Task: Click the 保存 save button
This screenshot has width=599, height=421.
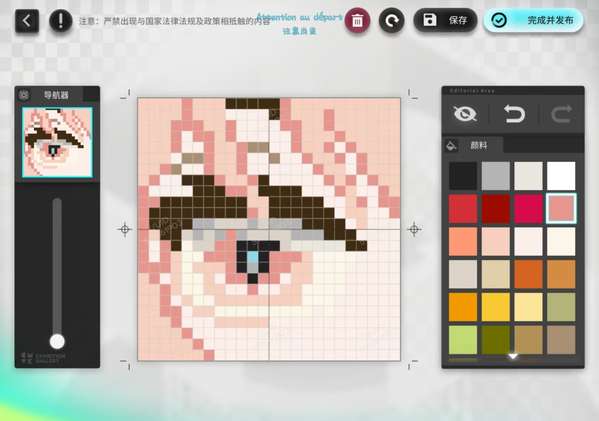Action: tap(445, 20)
